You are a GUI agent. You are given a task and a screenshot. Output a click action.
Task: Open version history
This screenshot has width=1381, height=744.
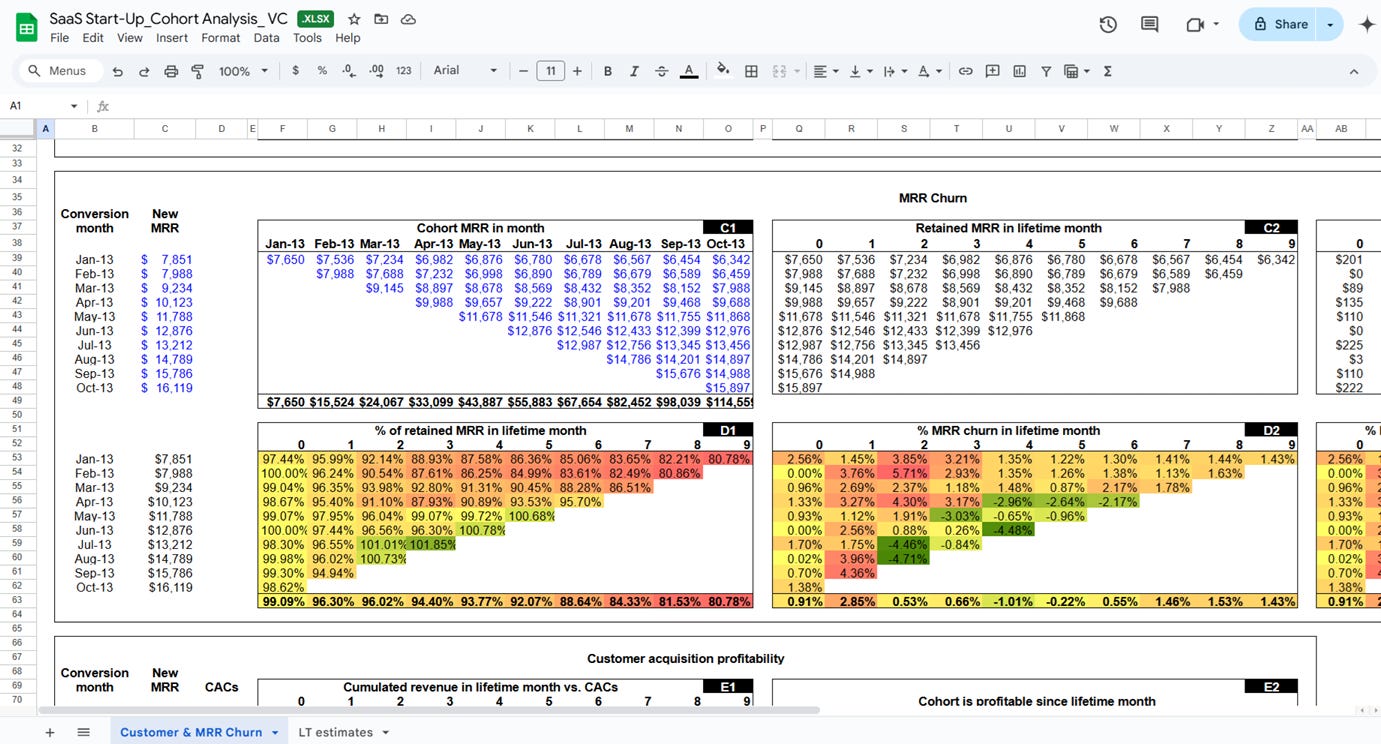(x=1107, y=24)
